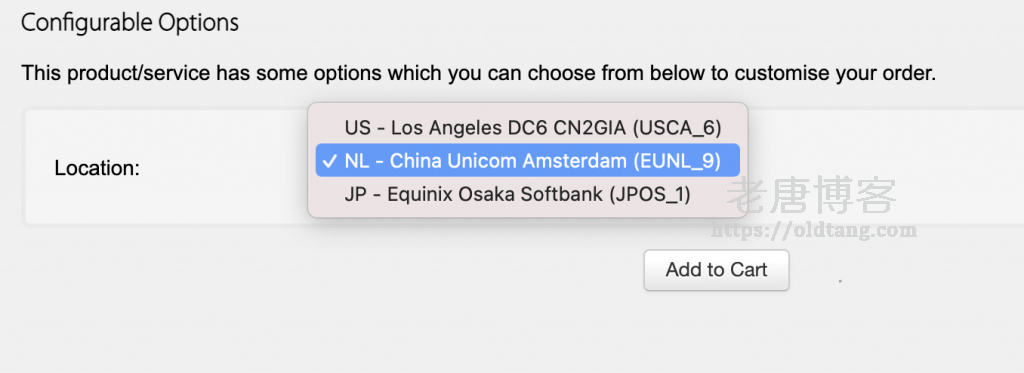Click the checkmark beside the NL option
This screenshot has width=1024, height=373.
tap(330, 161)
